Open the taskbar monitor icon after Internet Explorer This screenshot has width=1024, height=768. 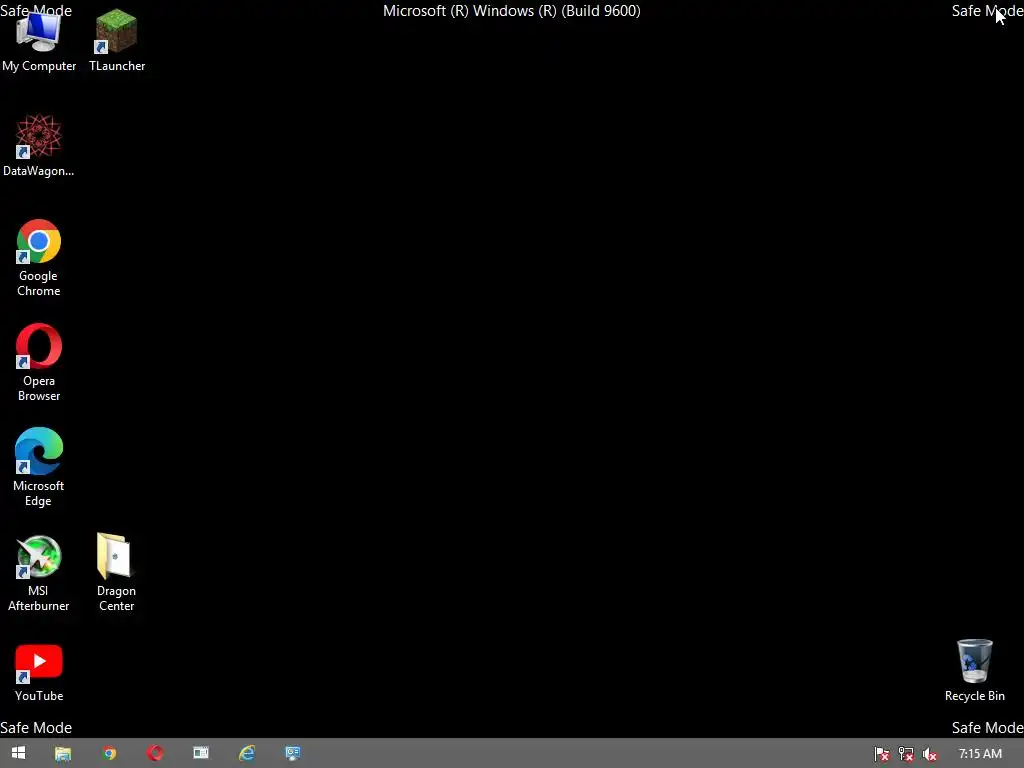pyautogui.click(x=293, y=754)
